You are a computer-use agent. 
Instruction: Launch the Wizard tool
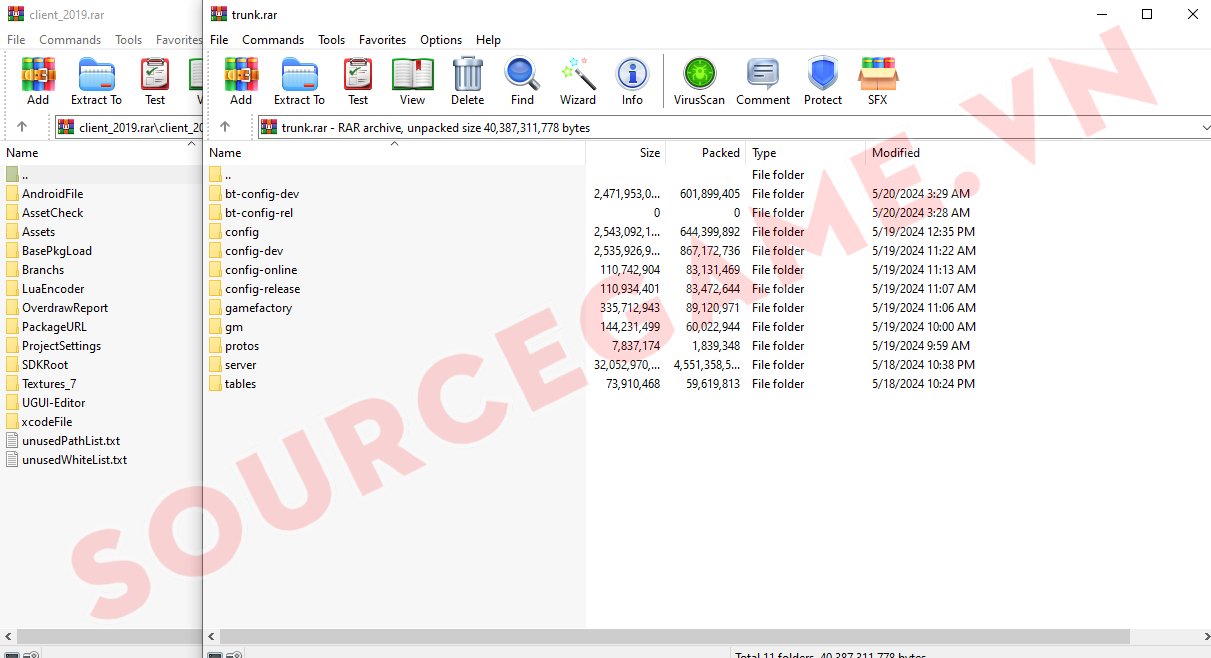coord(578,81)
